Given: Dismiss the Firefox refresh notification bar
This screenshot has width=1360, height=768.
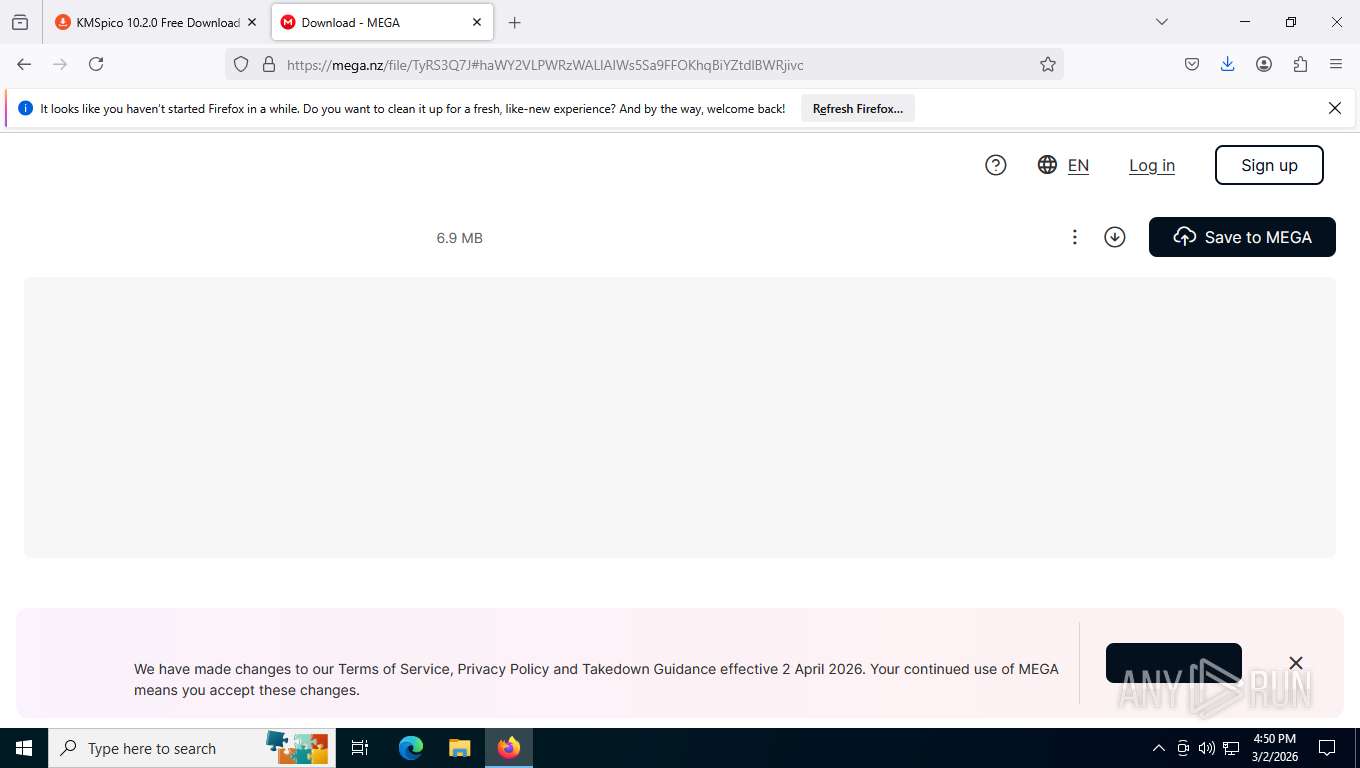Looking at the screenshot, I should [x=1335, y=108].
